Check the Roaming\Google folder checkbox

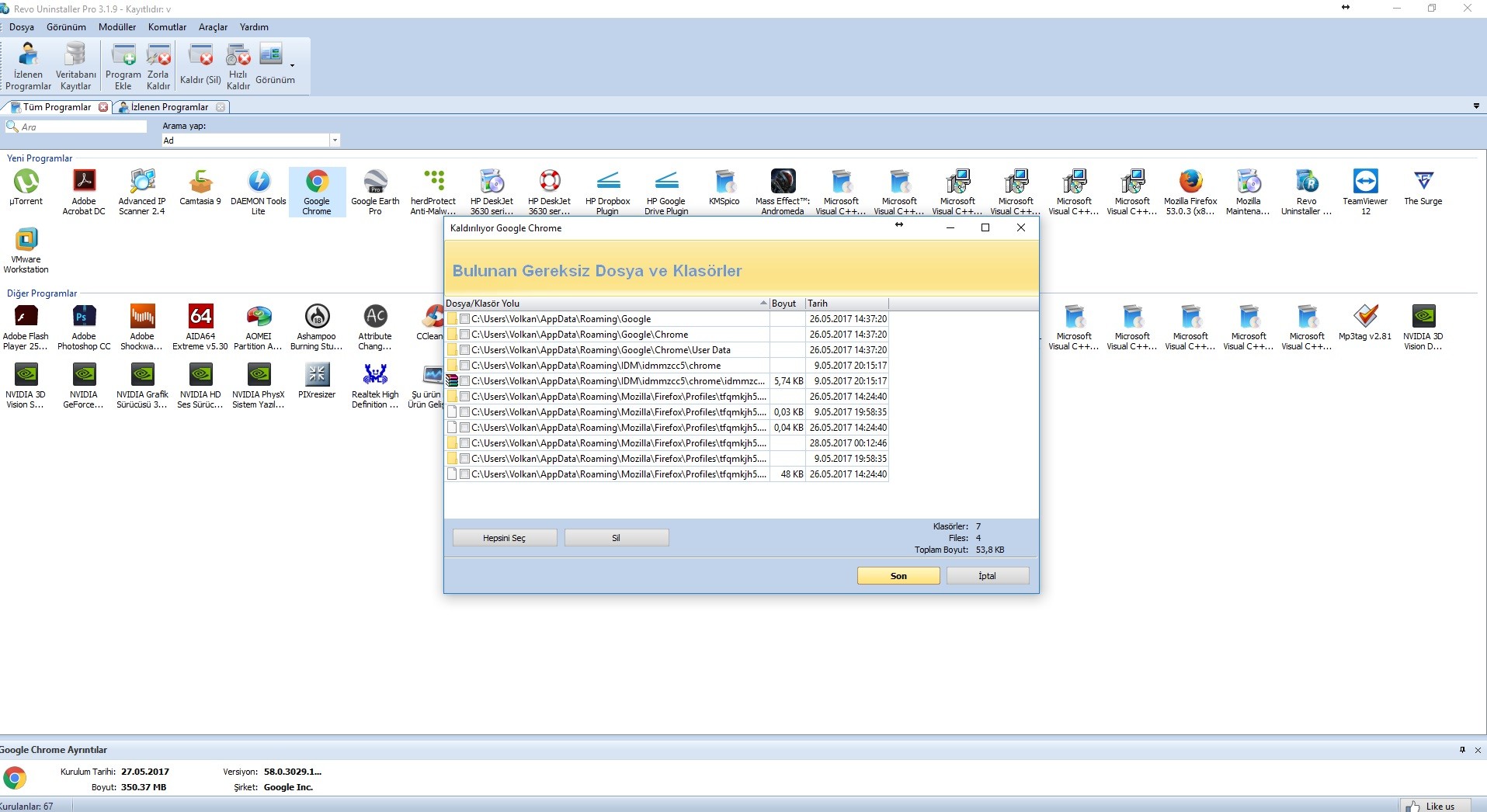point(464,319)
